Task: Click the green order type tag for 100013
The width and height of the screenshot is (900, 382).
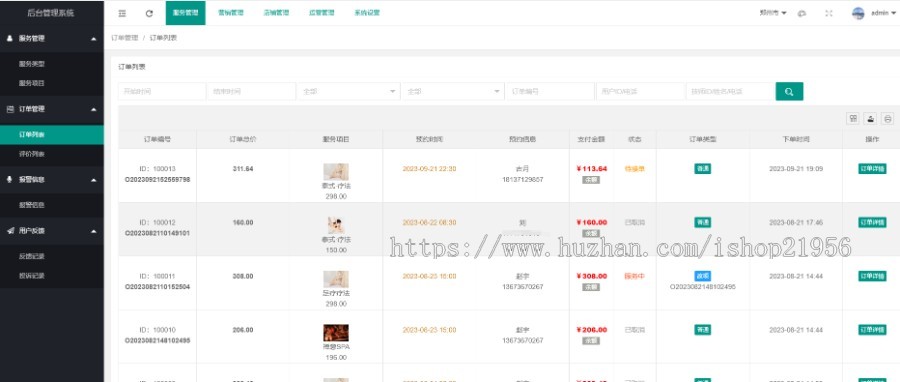Action: point(703,169)
